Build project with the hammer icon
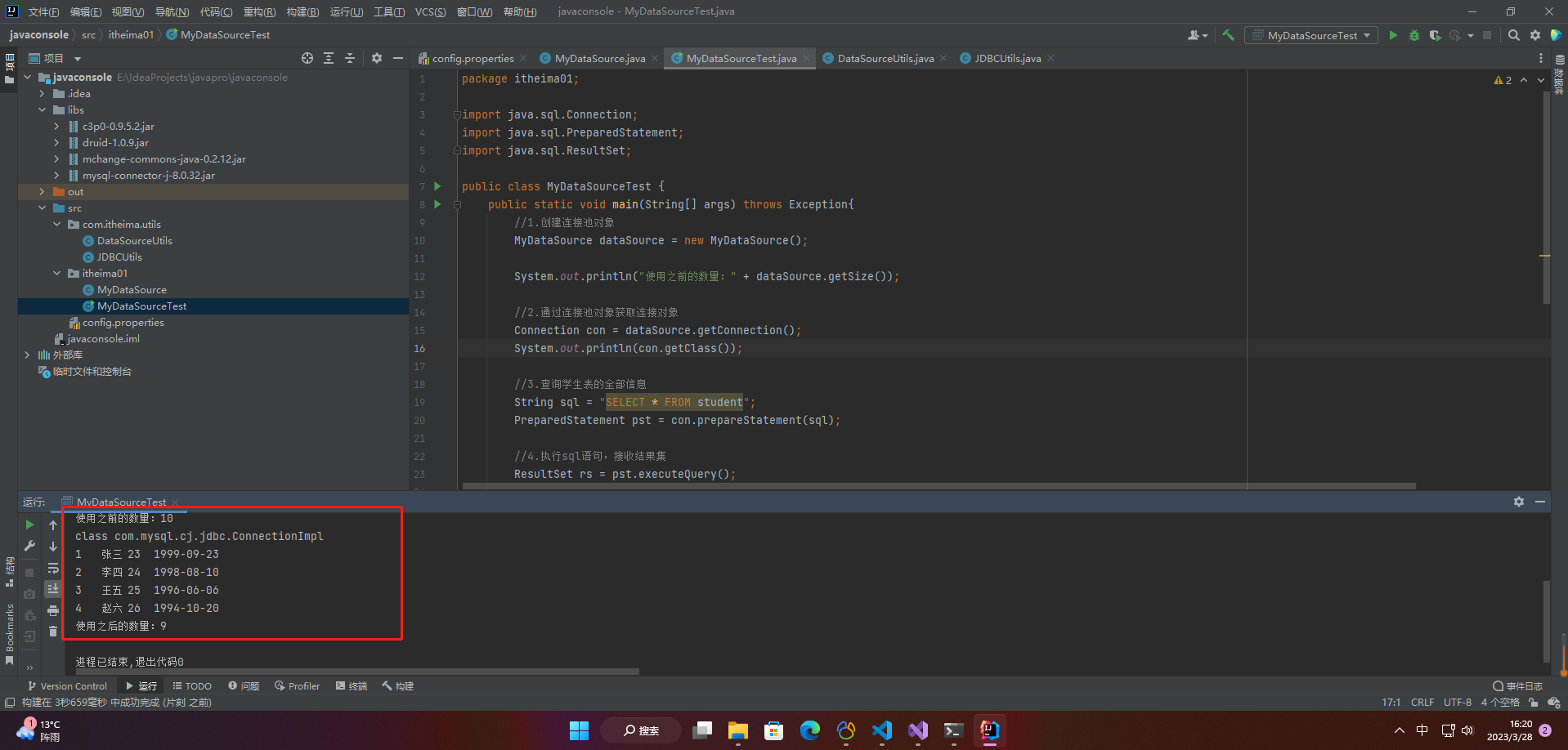This screenshot has width=1568, height=750. 1228,35
